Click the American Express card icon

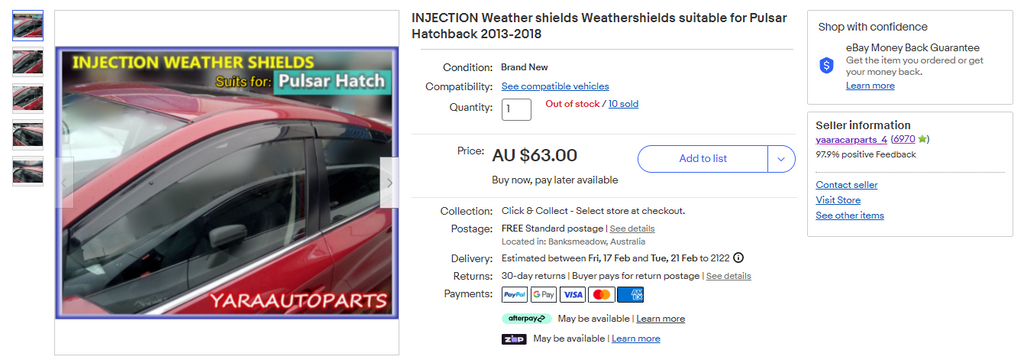pos(630,295)
